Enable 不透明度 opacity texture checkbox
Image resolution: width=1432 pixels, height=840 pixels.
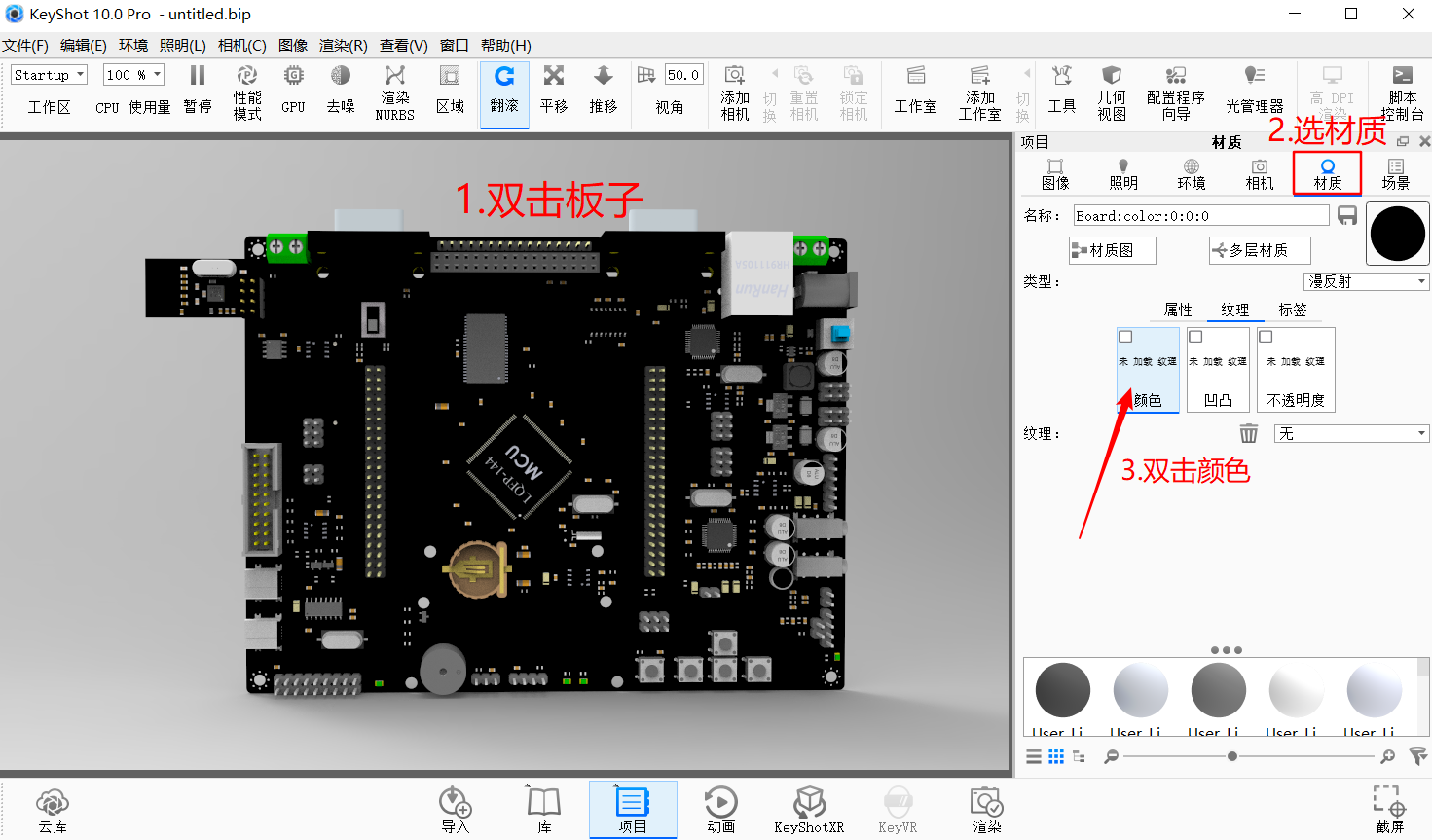[1266, 337]
